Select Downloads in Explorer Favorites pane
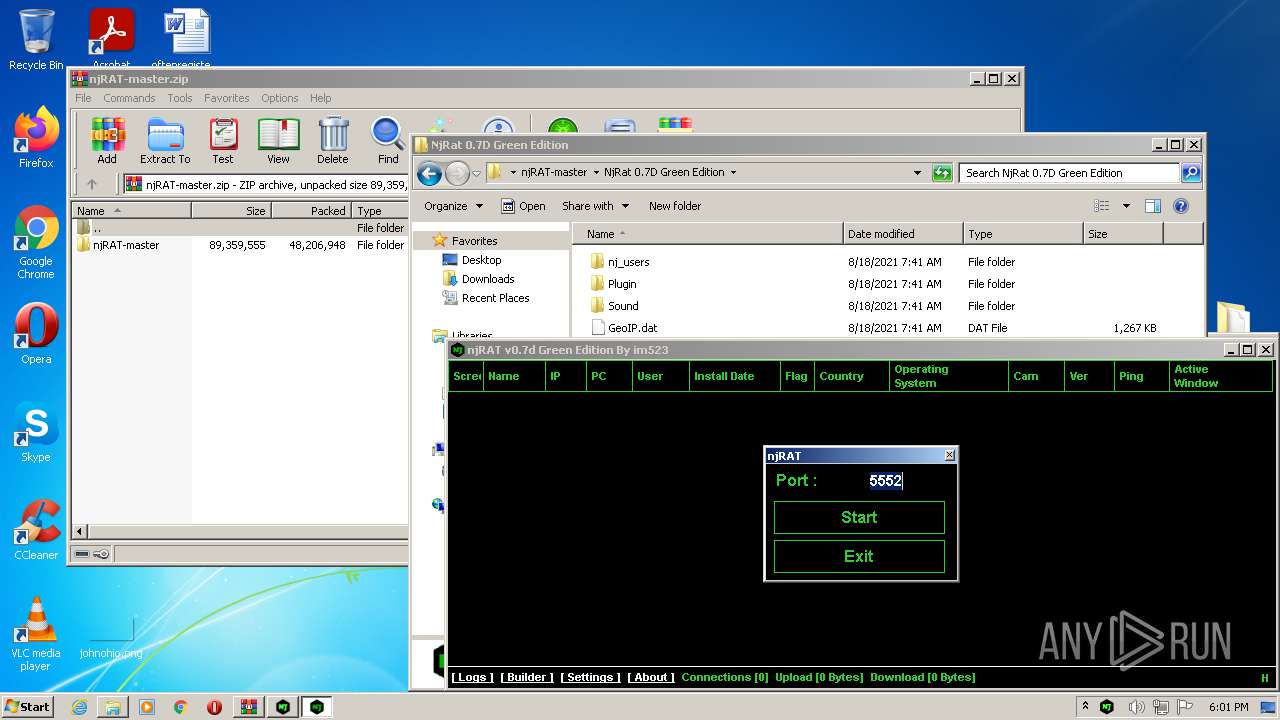This screenshot has width=1280, height=720. (x=488, y=279)
